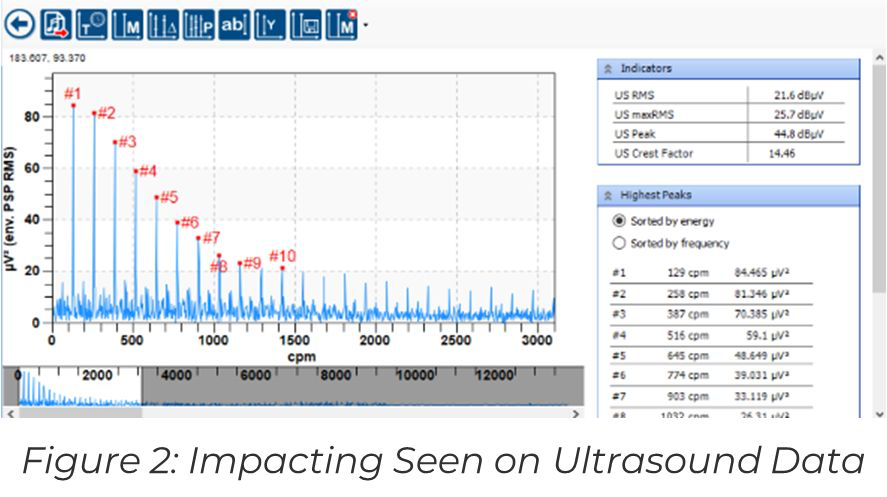This screenshot has height=497, width=887.
Task: Select the delta marker tool
Action: click(163, 24)
